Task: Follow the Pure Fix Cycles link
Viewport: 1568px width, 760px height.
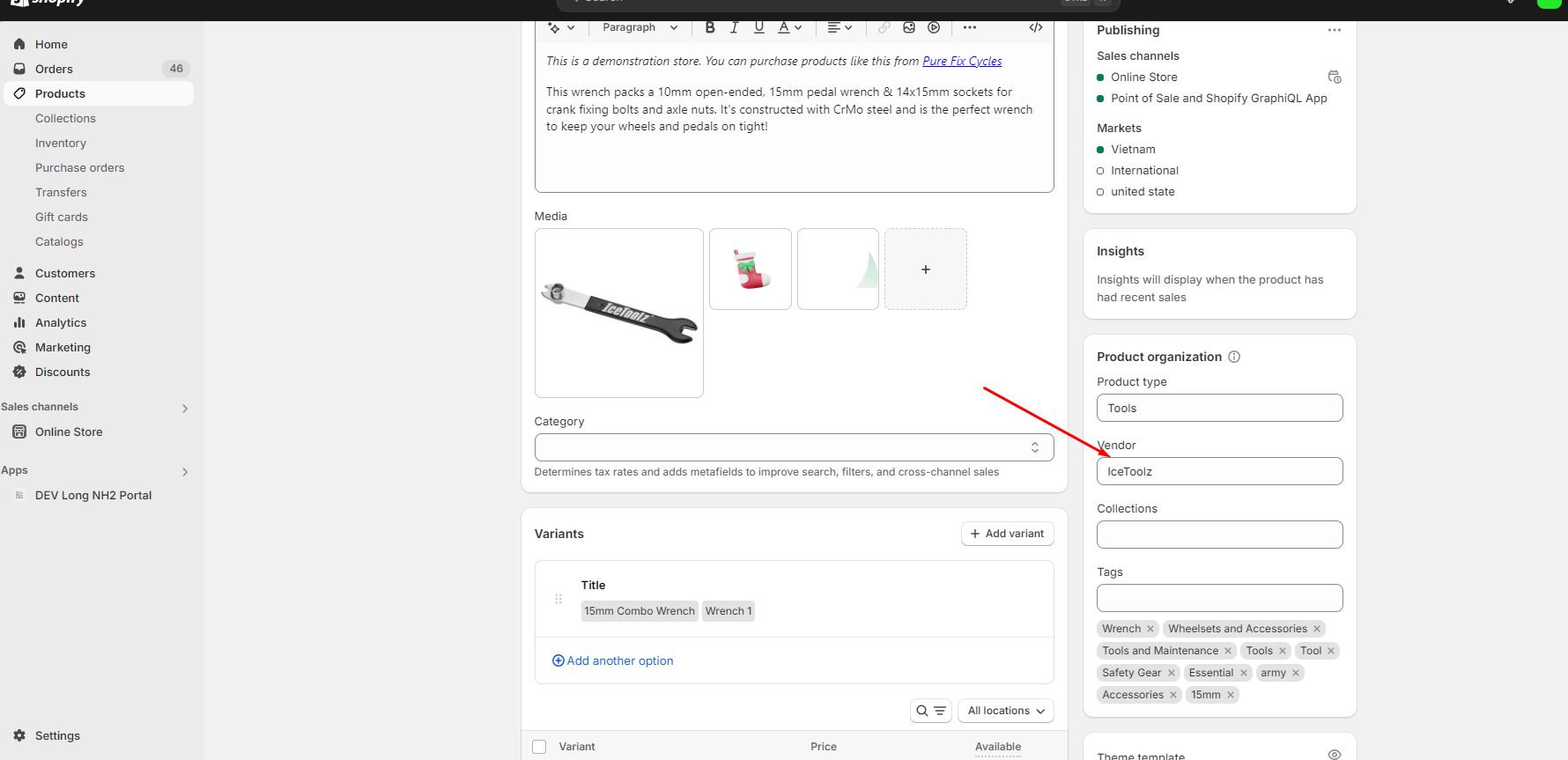Action: 962,61
